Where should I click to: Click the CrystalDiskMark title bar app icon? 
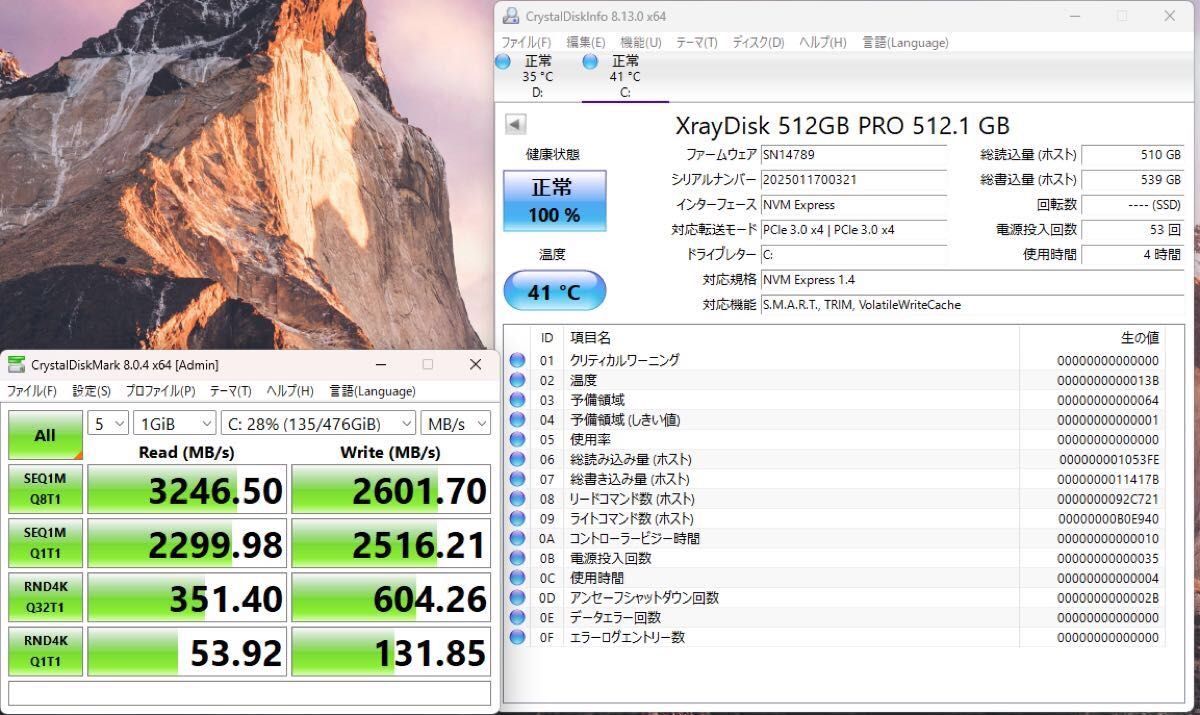(x=16, y=364)
